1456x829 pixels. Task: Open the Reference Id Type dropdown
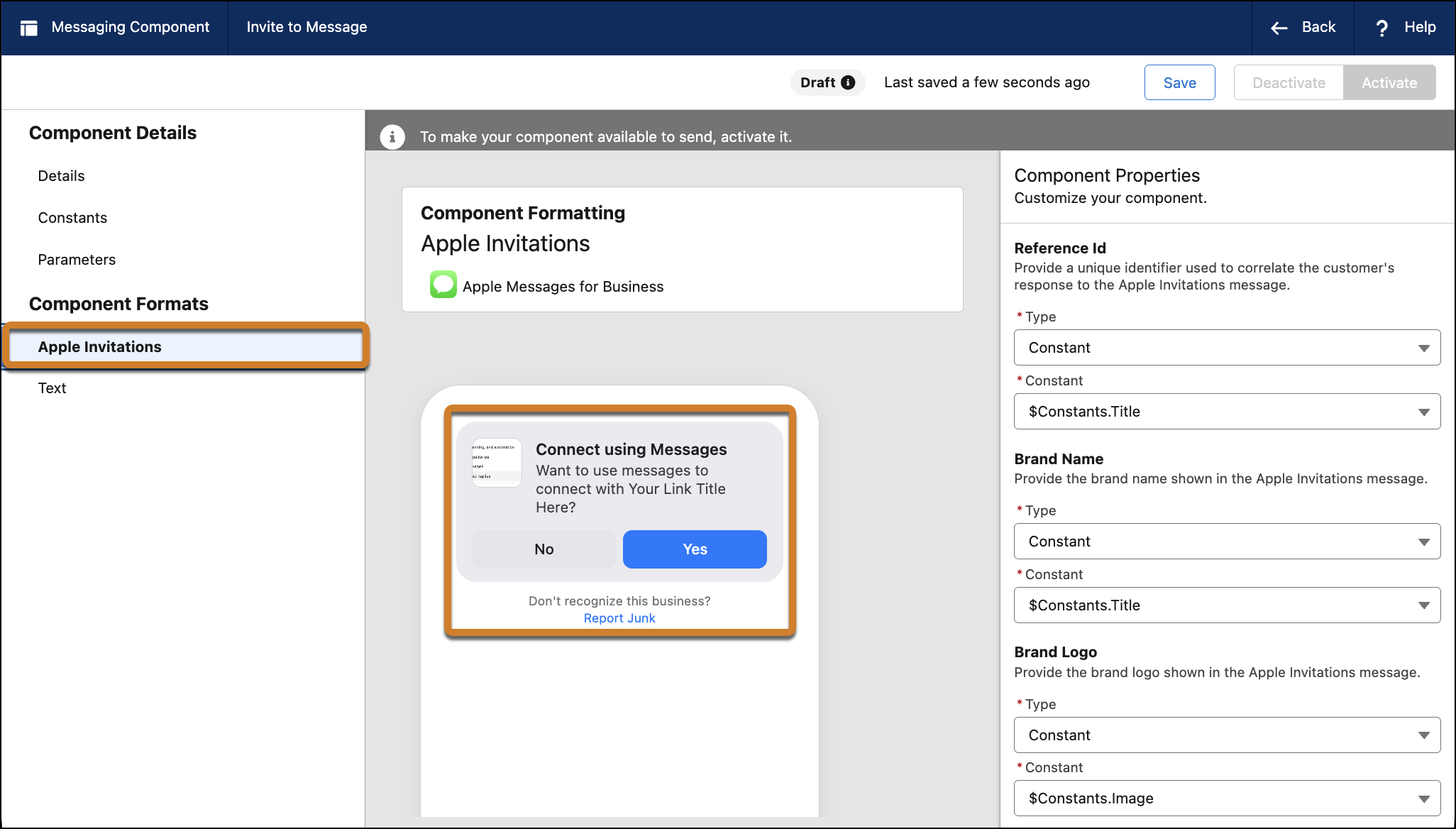click(1227, 348)
